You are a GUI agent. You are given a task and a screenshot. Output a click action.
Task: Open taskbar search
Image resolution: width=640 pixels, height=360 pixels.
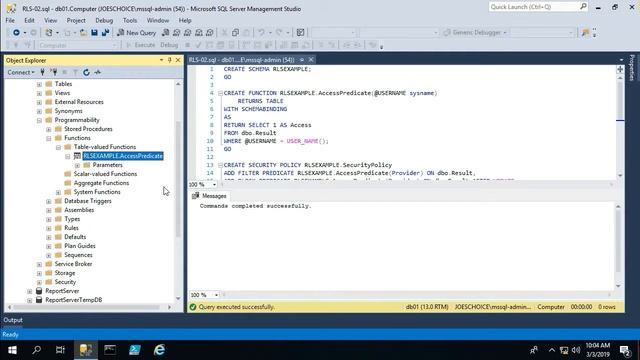[36, 350]
